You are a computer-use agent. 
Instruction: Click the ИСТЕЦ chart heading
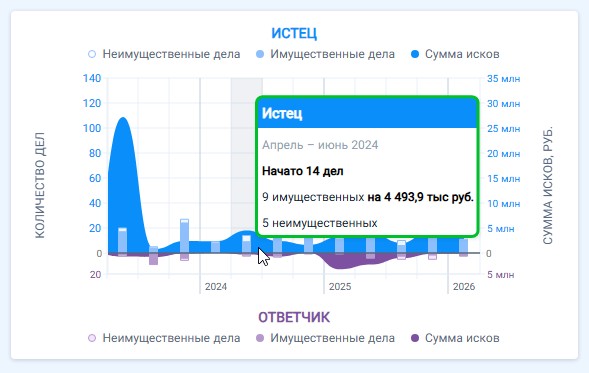294,33
